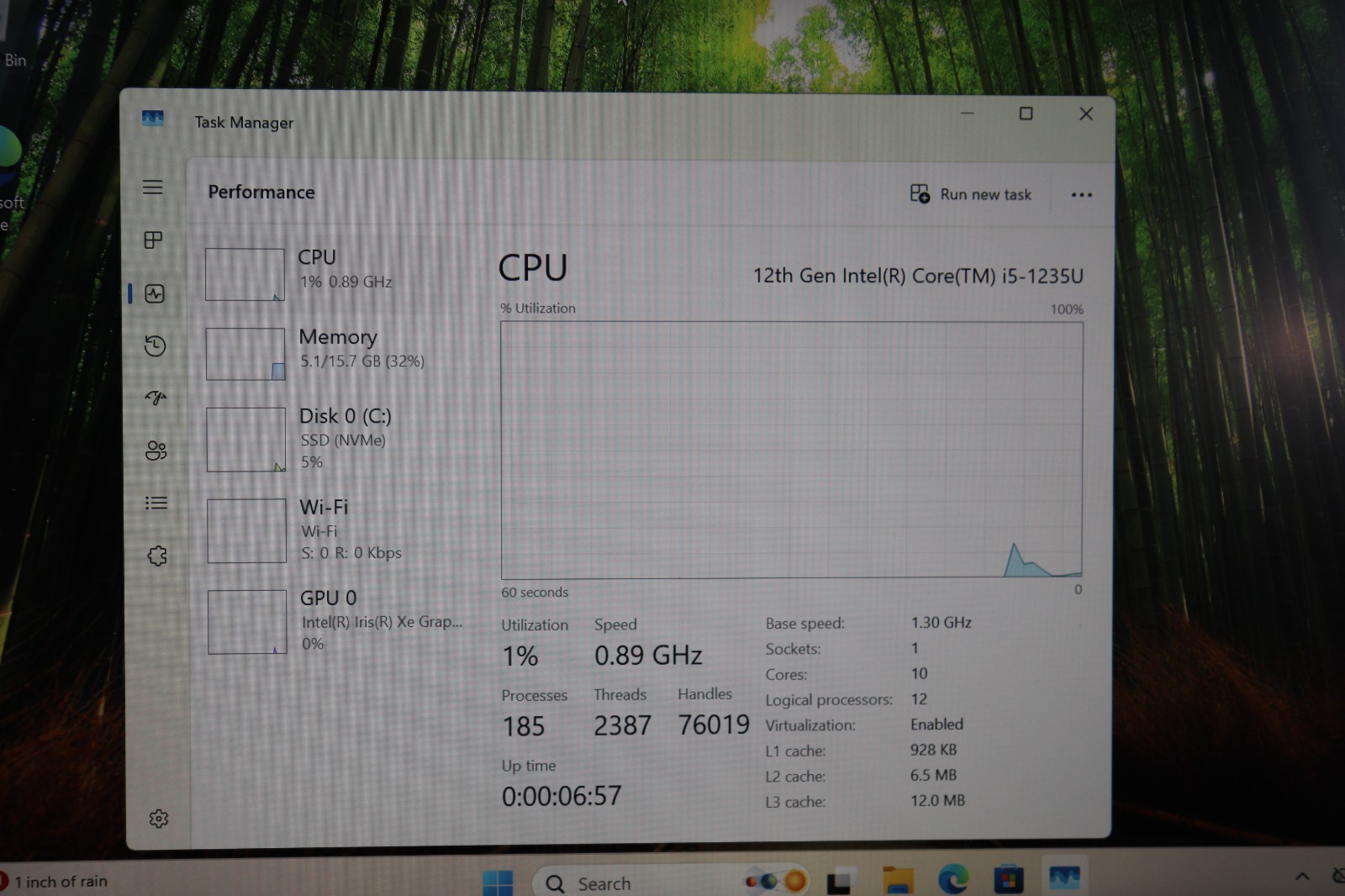Viewport: 1345px width, 896px height.
Task: Open the weather widget showing inch of rain
Action: coord(55,882)
